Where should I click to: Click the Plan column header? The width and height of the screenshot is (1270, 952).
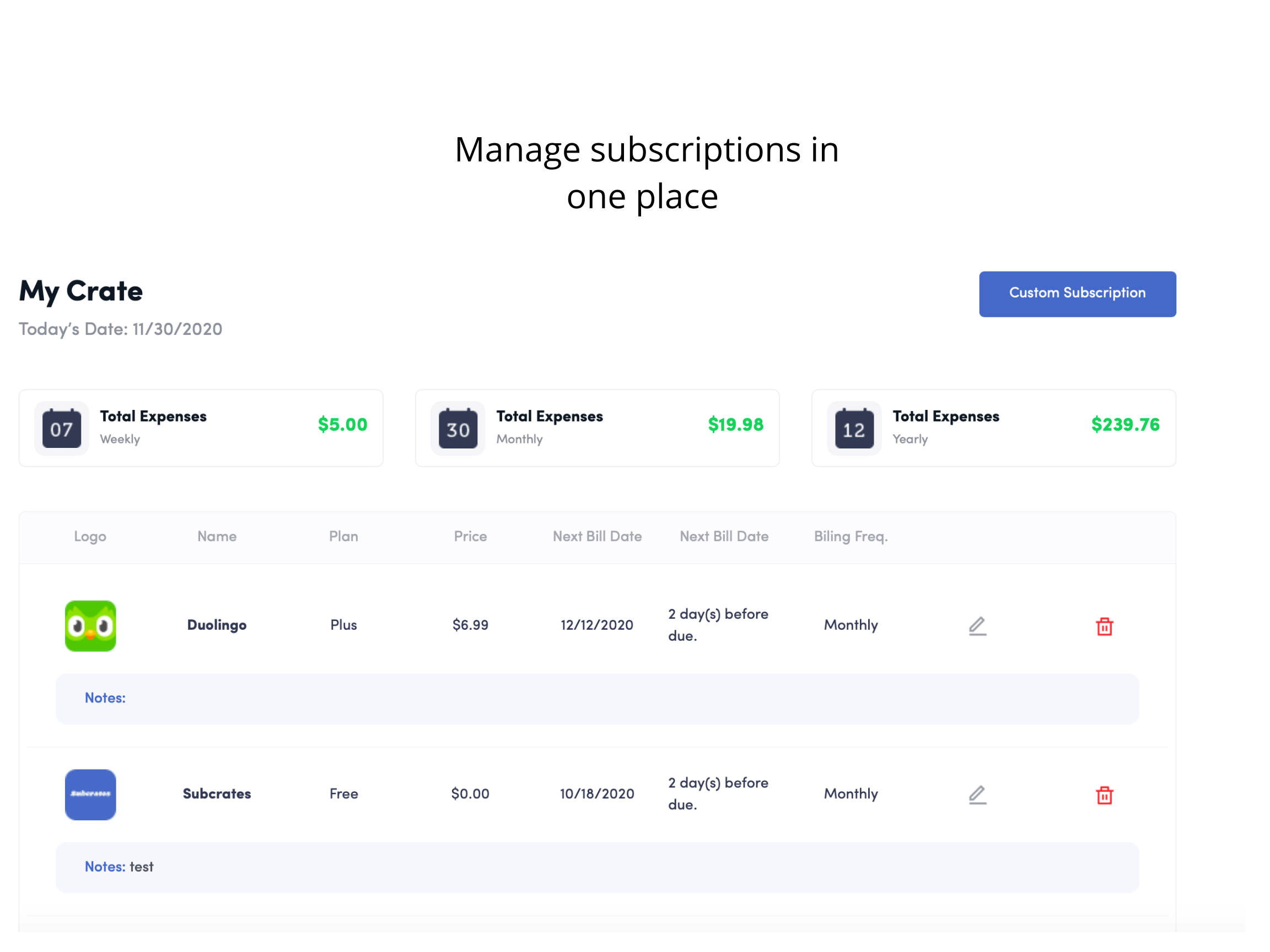point(343,536)
